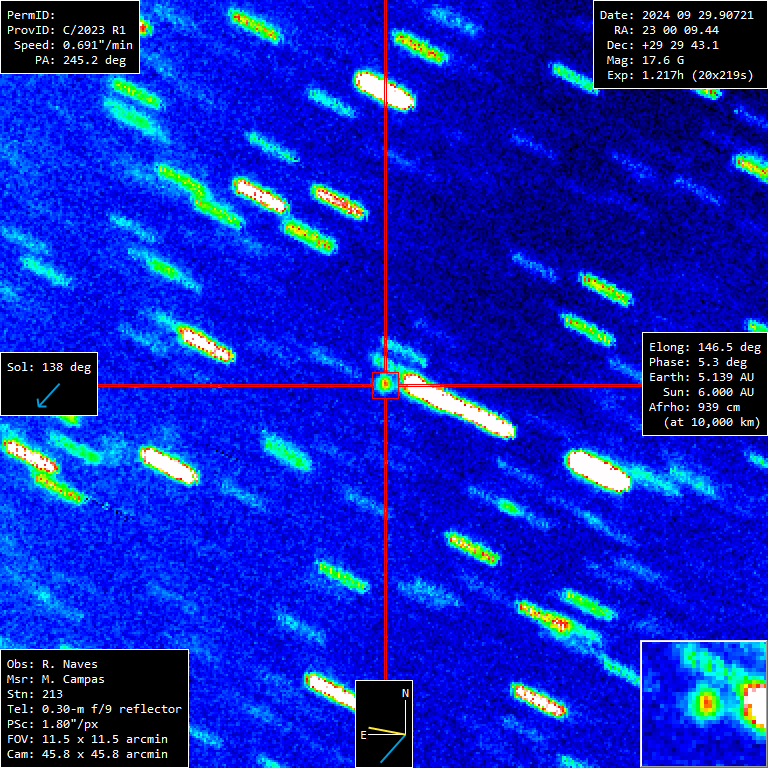Click the 'Exp: 1.217h (20x219s)' text
768x768 pixels.
680,75
